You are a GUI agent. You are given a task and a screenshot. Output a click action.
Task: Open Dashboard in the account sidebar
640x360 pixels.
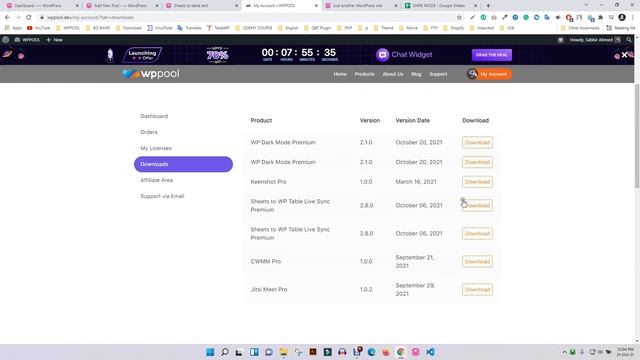point(154,116)
